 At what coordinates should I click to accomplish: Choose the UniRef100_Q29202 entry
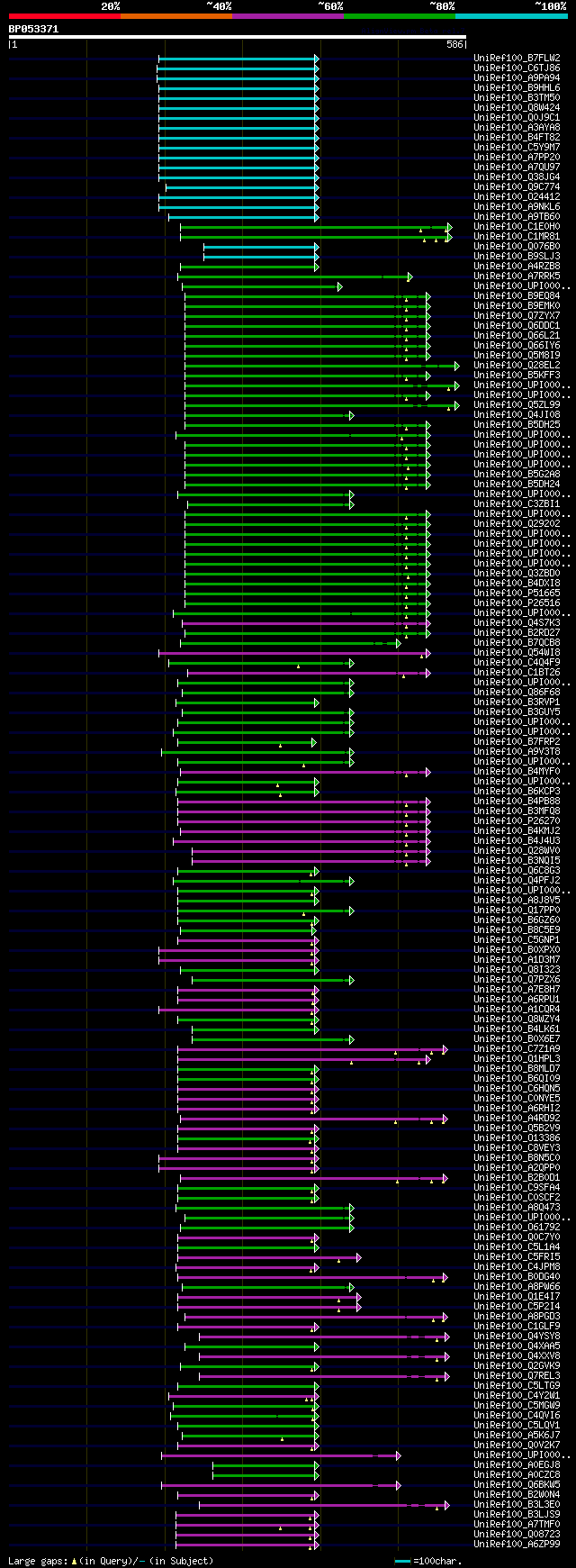517,524
